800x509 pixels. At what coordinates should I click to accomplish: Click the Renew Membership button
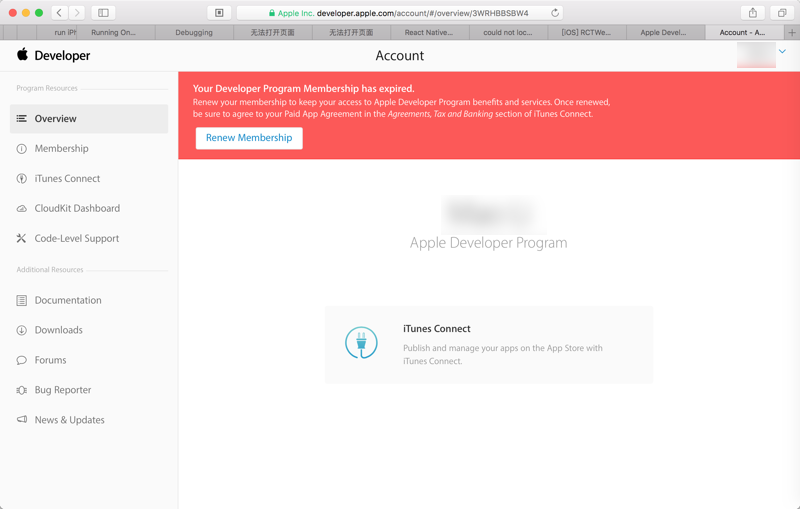(249, 138)
